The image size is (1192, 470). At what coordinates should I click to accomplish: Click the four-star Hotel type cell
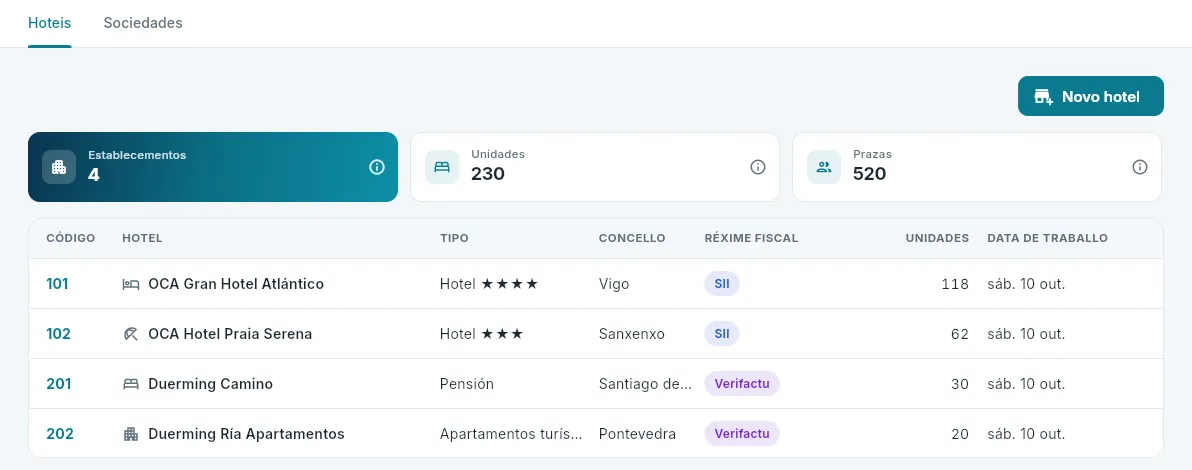[x=489, y=284]
